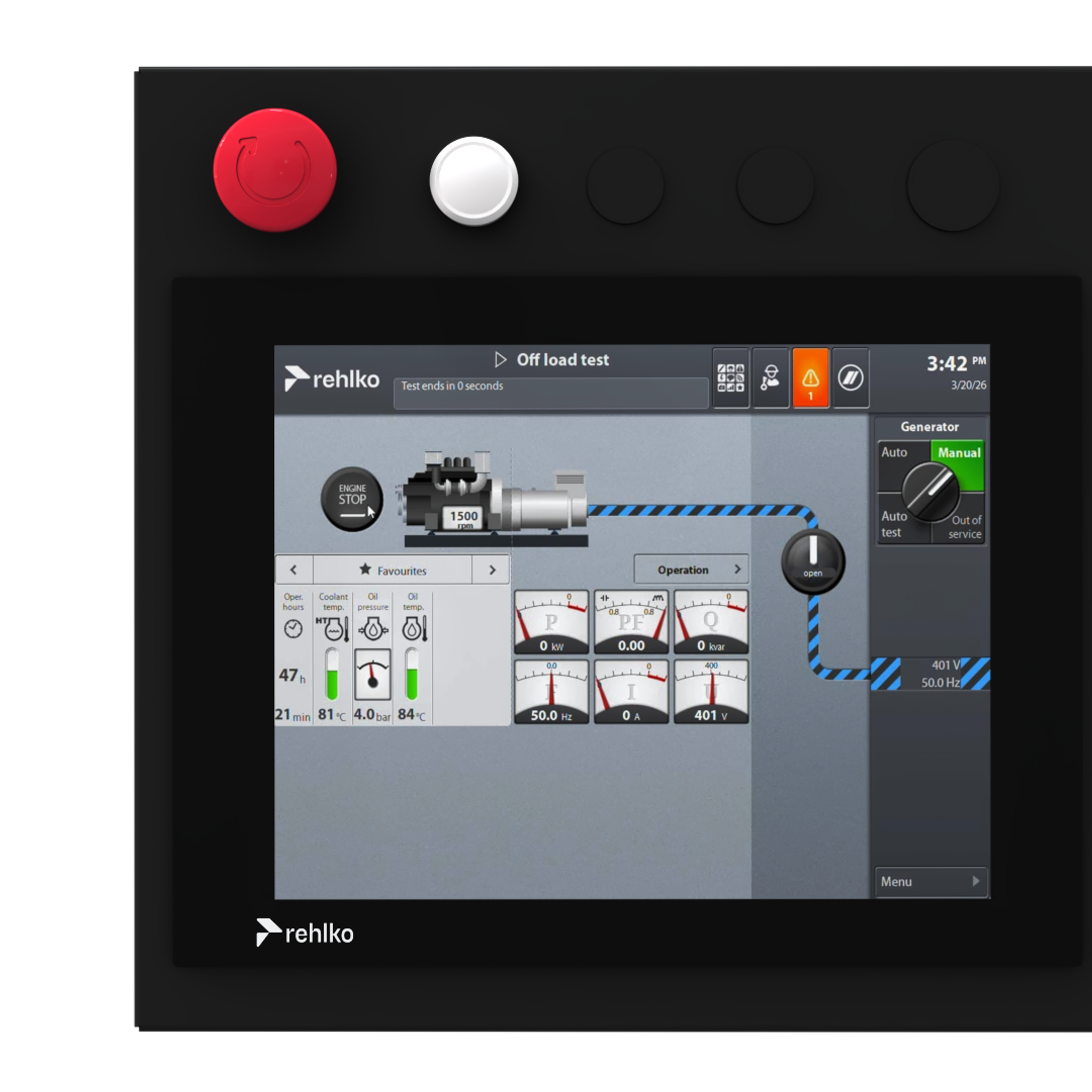Image resolution: width=1092 pixels, height=1092 pixels.
Task: Open the orange alarm warning icon
Action: click(x=810, y=378)
